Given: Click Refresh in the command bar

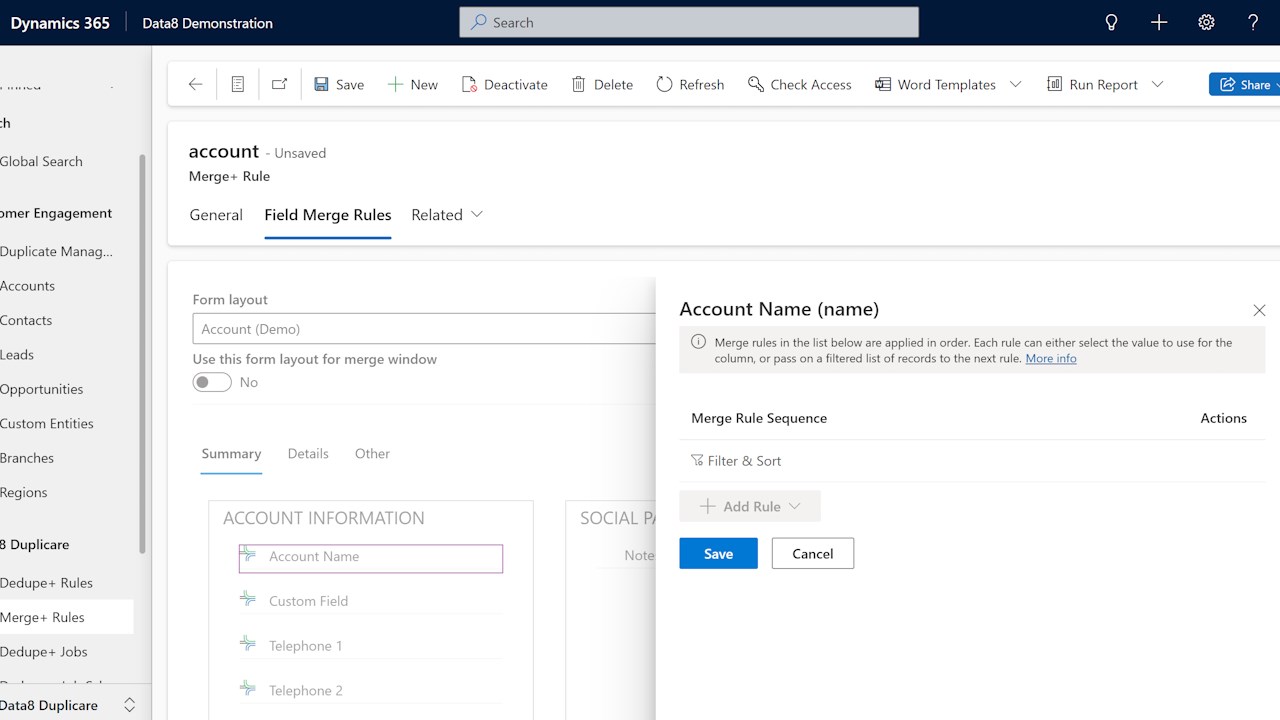Looking at the screenshot, I should pyautogui.click(x=690, y=84).
